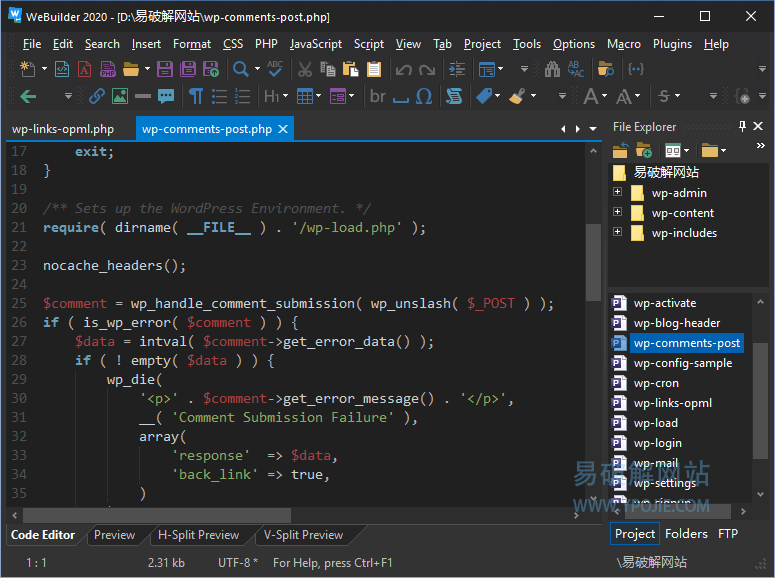This screenshot has height=578, width=775.
Task: Expand the wp-includes folder node
Action: tap(617, 233)
